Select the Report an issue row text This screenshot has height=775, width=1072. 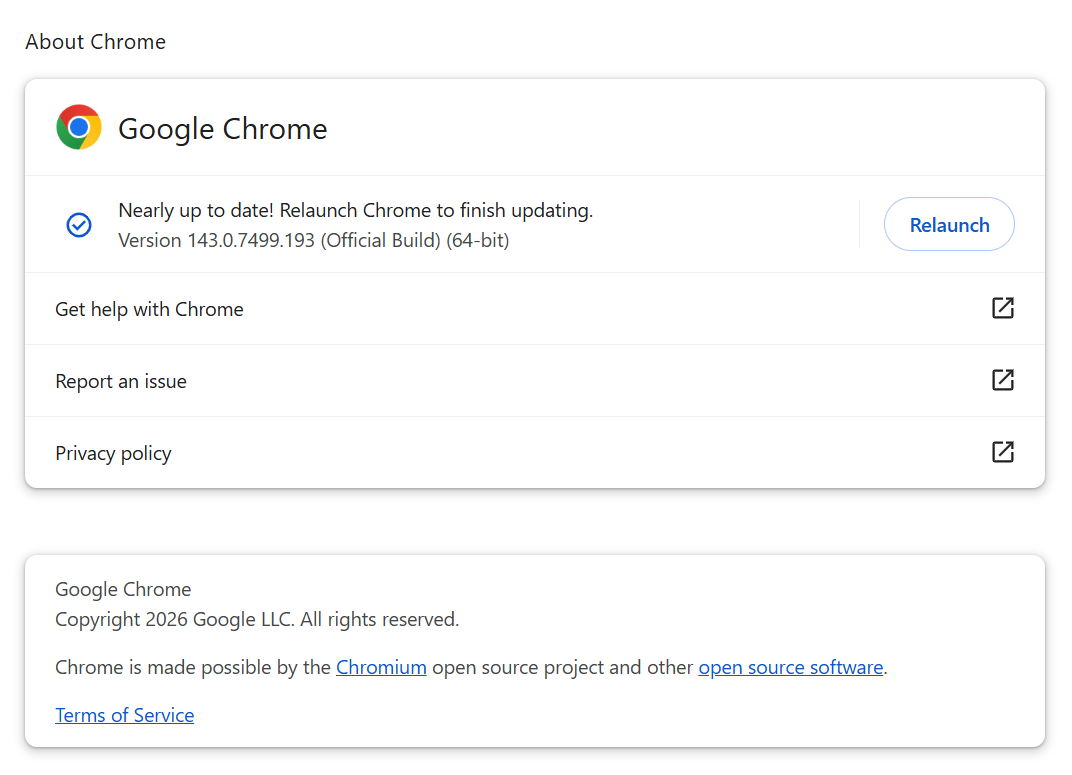[120, 381]
